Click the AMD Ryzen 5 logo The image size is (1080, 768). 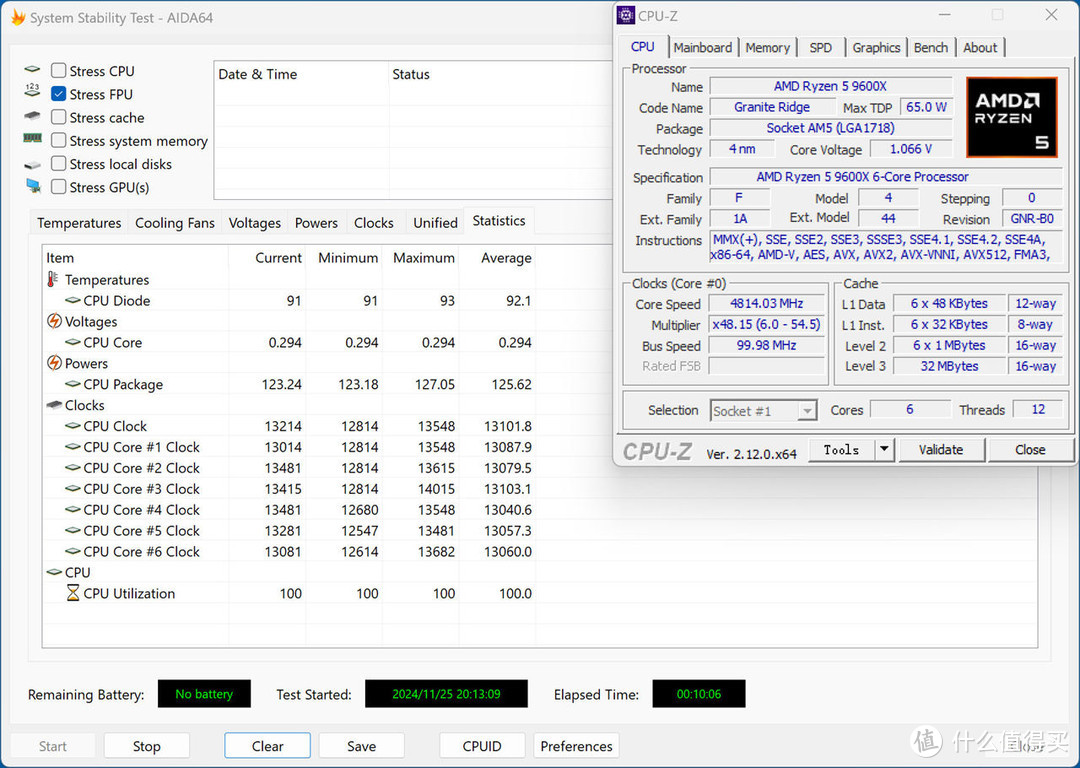click(1011, 117)
